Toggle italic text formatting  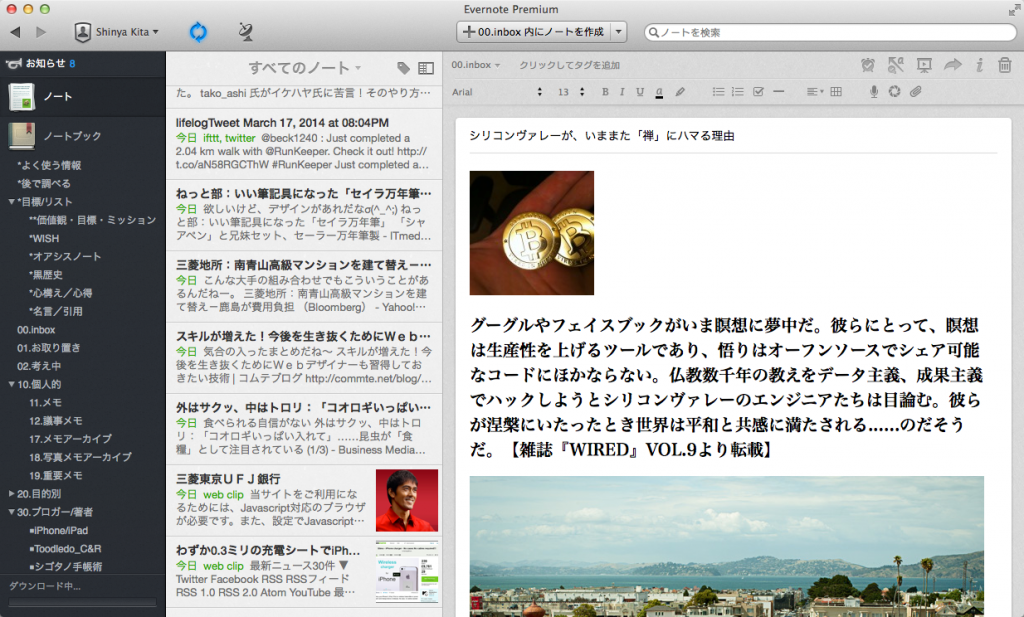coord(623,92)
